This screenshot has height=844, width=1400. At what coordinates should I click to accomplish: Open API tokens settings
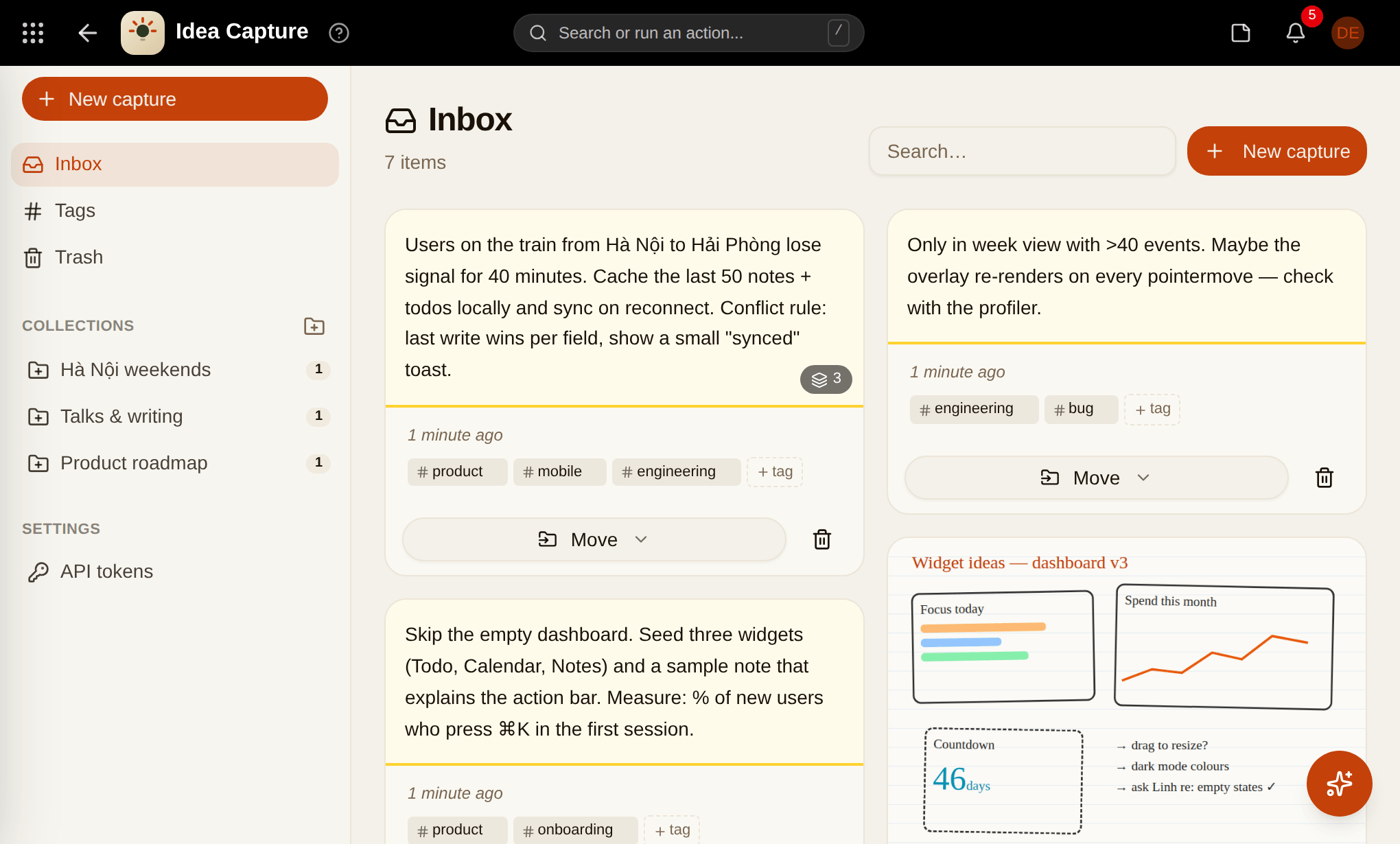pyautogui.click(x=175, y=572)
